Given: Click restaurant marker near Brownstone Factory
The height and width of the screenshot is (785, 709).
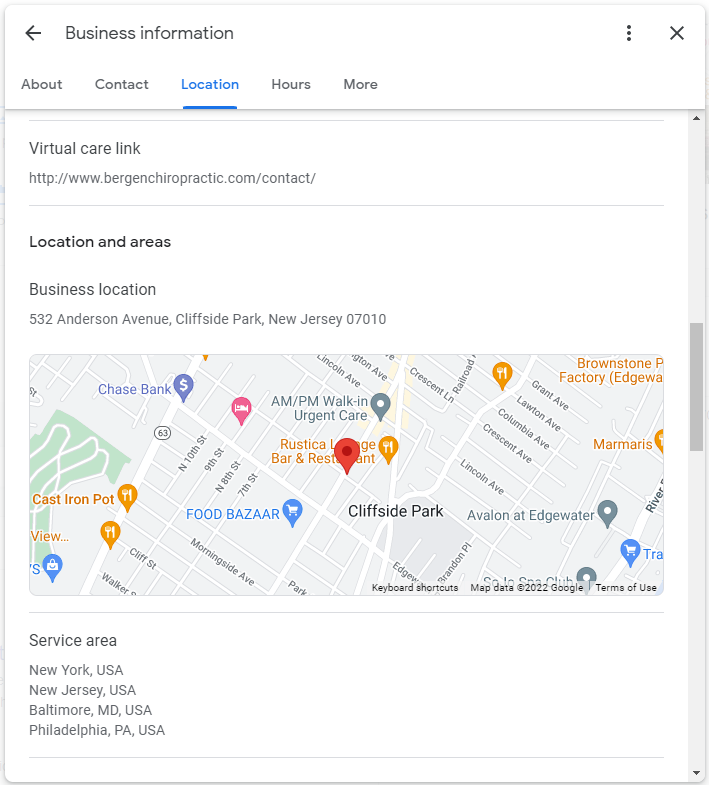Looking at the screenshot, I should [x=502, y=375].
